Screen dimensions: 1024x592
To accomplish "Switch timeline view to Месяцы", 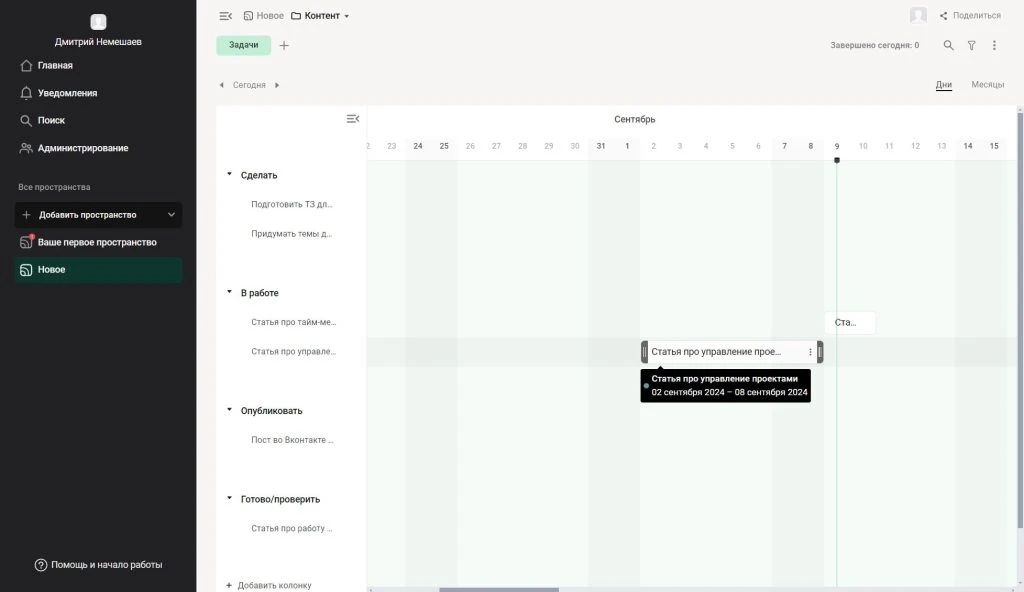I will click(x=989, y=84).
